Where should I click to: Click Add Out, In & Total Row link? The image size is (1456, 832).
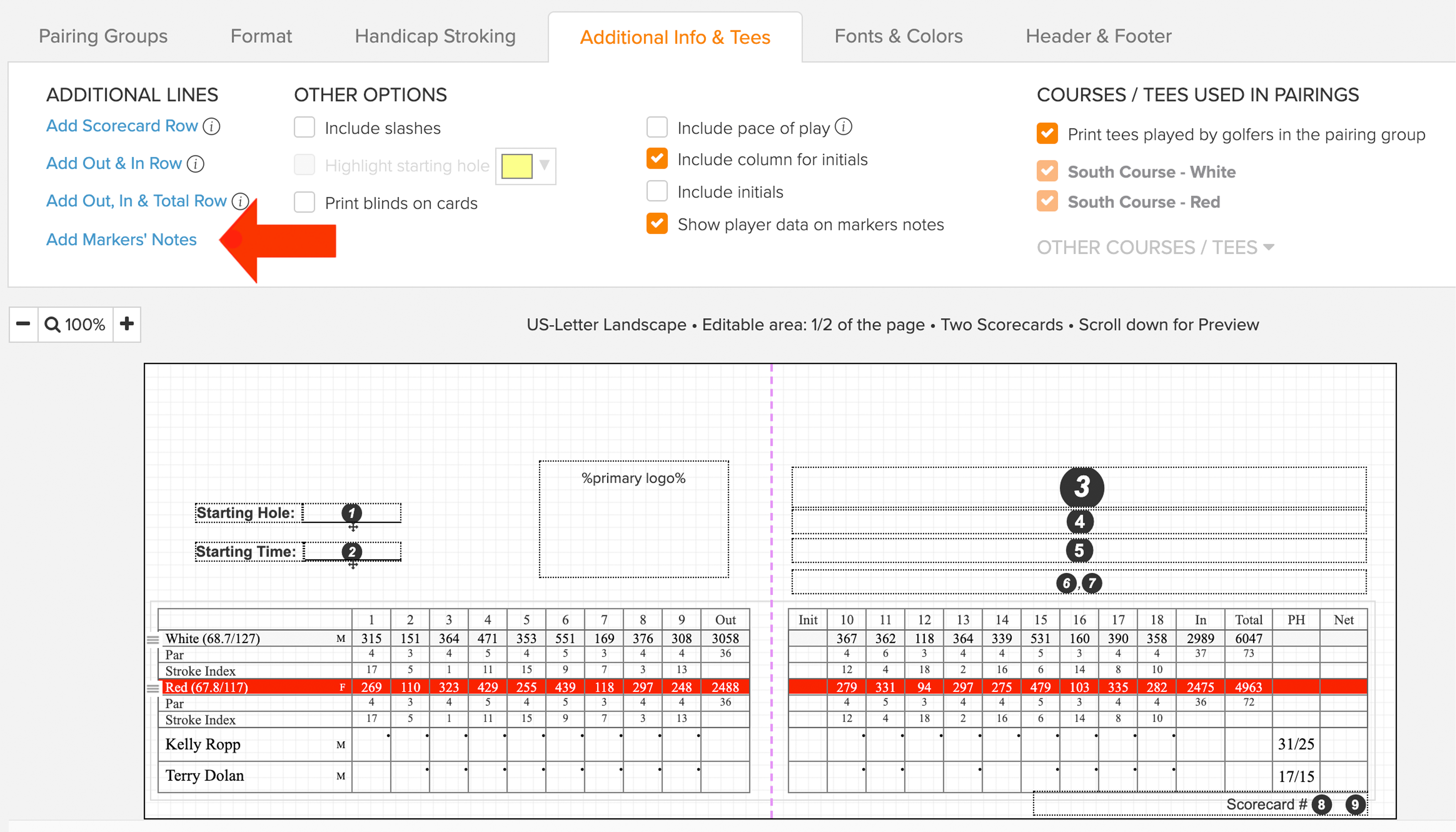point(136,201)
